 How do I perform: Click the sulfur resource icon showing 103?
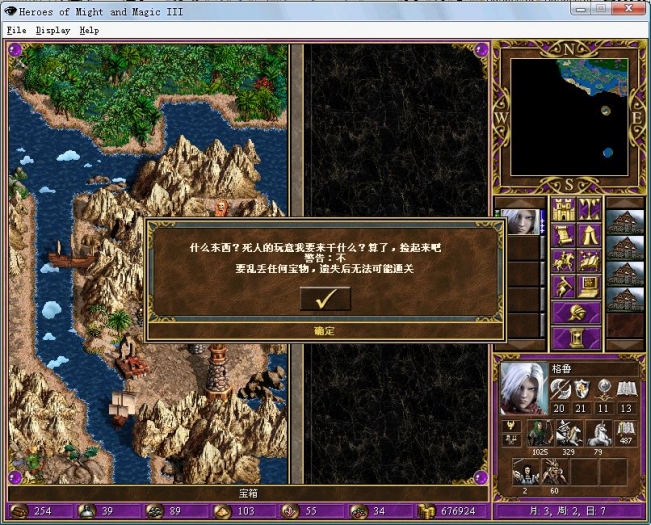click(222, 511)
